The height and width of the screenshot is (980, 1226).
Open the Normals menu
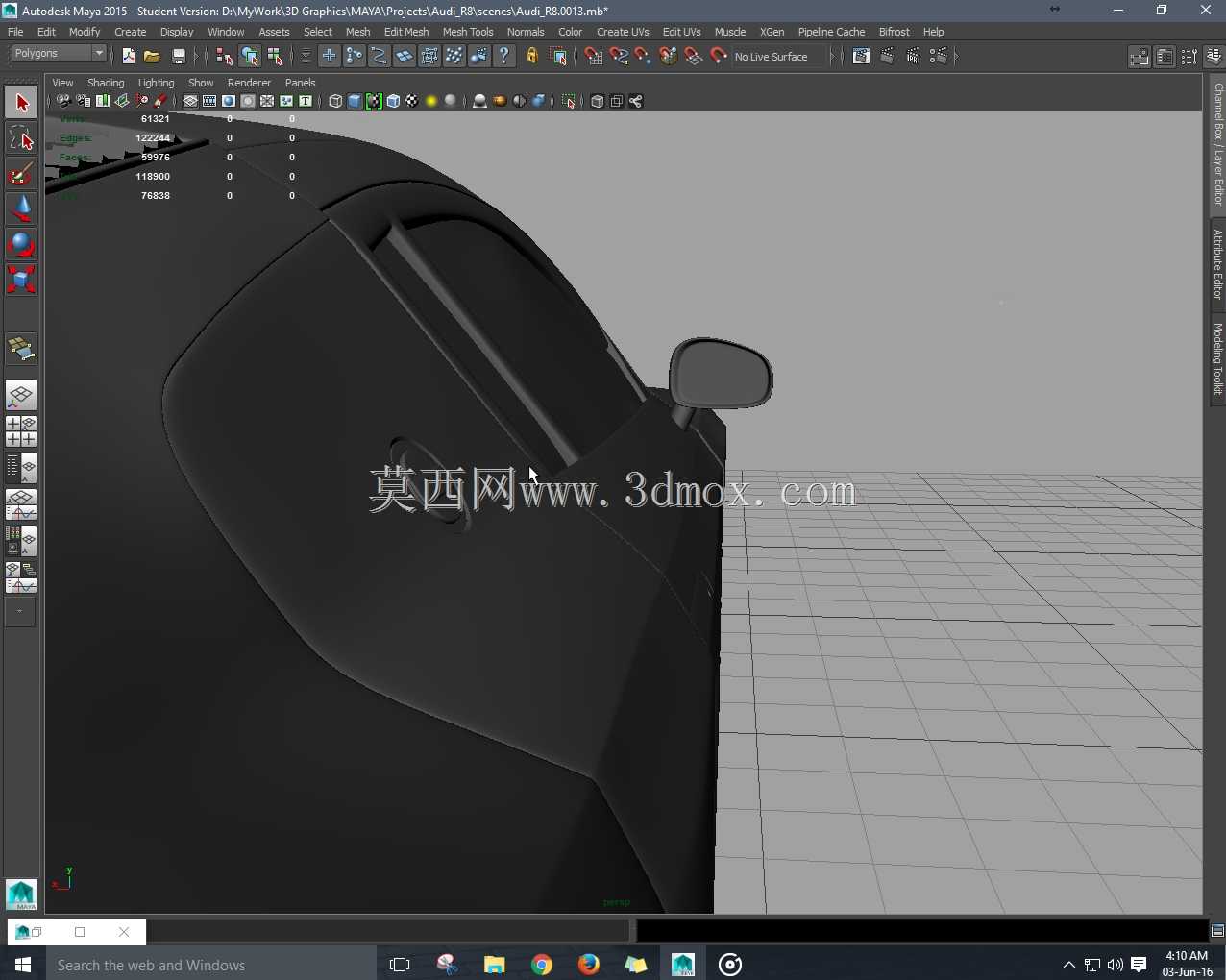[526, 32]
